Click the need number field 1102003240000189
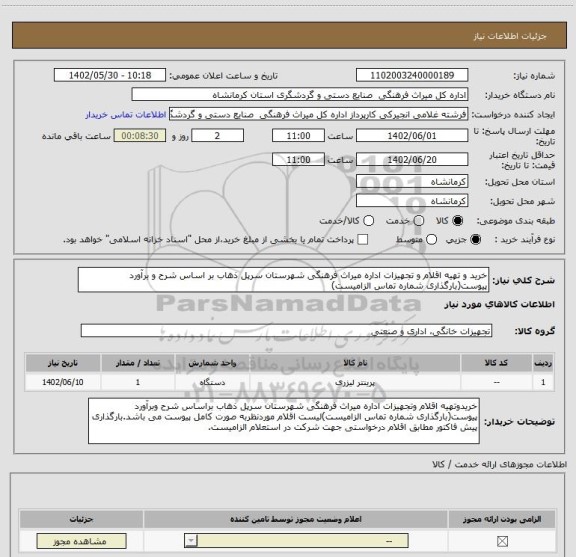The height and width of the screenshot is (557, 576). coord(412,75)
